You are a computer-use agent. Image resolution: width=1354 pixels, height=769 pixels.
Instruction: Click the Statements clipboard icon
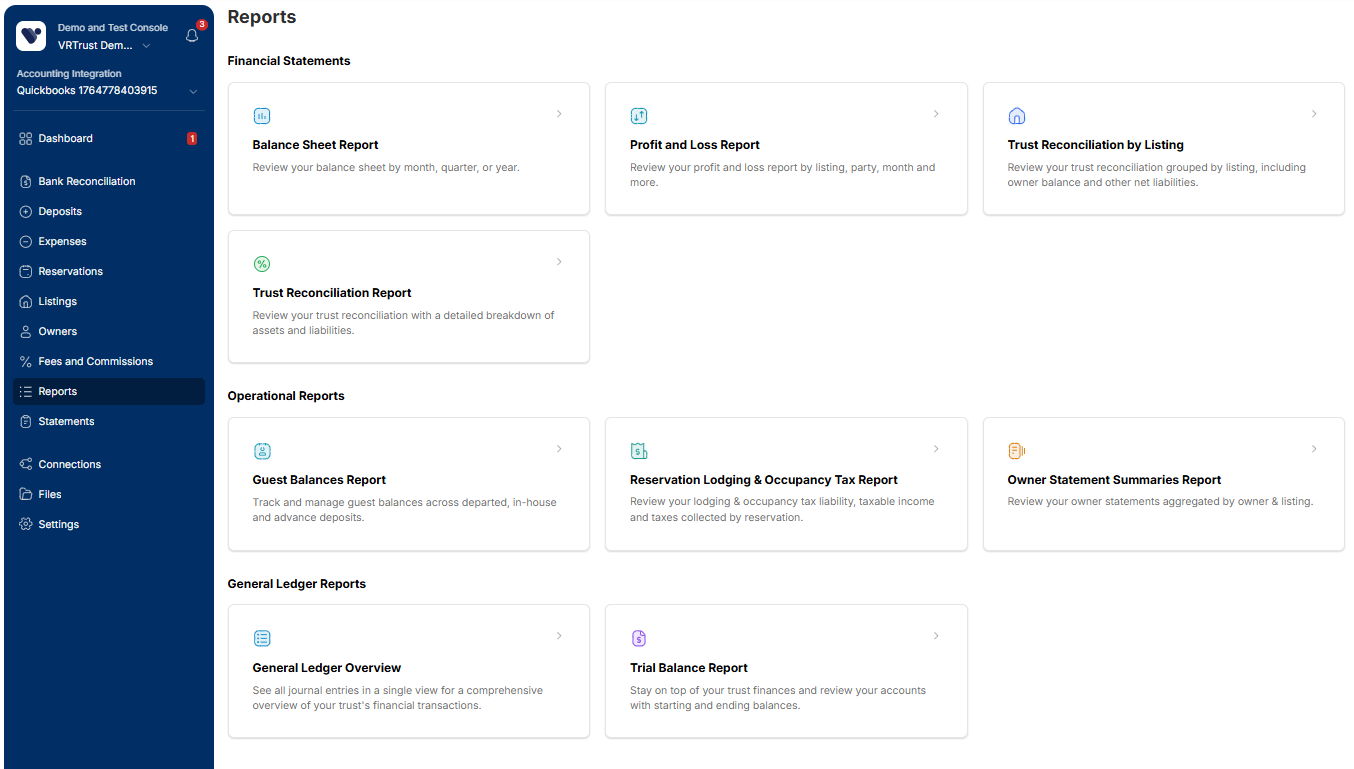(26, 422)
